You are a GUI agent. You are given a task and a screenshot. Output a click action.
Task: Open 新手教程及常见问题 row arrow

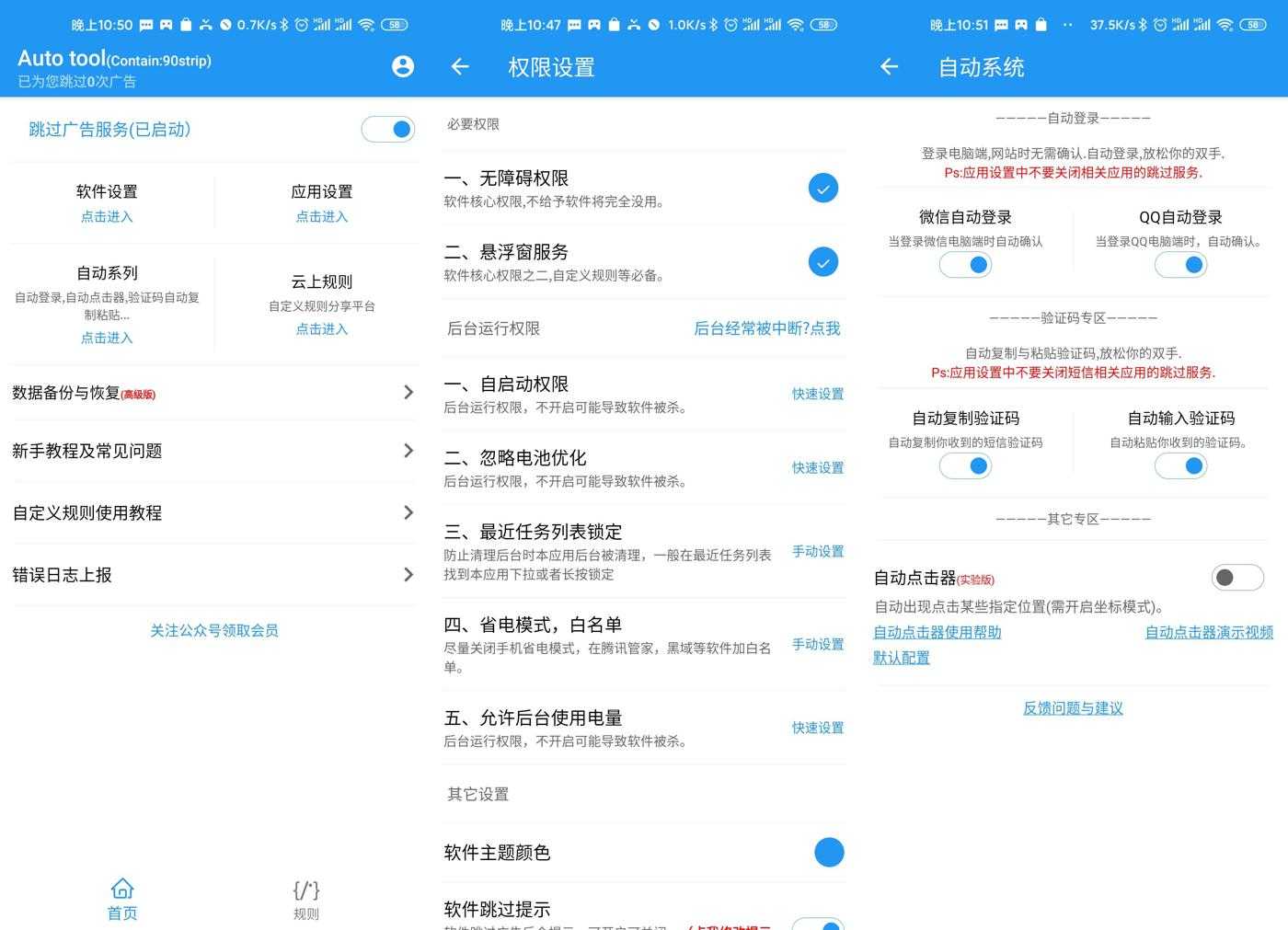(408, 451)
